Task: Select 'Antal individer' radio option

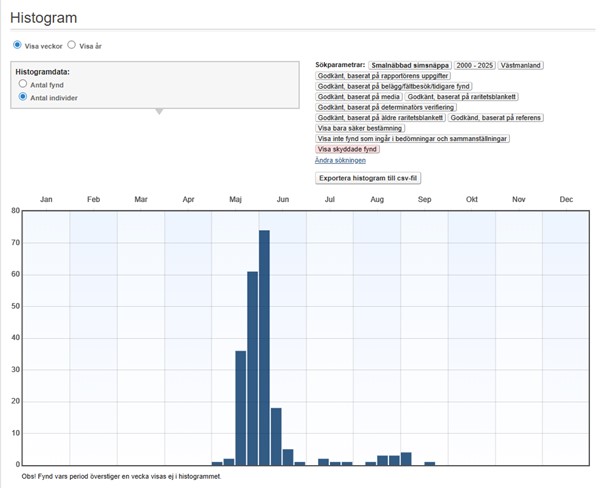Action: click(23, 97)
